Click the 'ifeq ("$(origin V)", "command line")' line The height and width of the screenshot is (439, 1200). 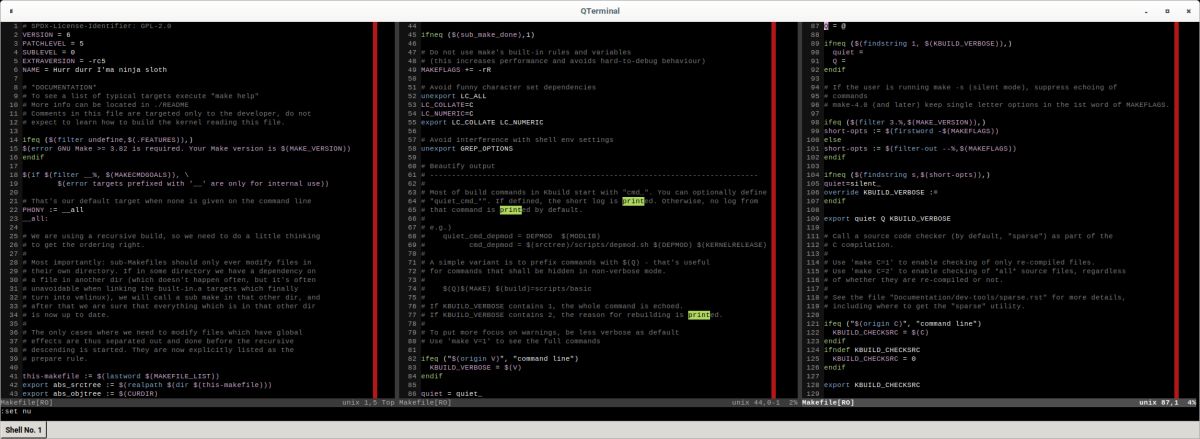click(498, 358)
